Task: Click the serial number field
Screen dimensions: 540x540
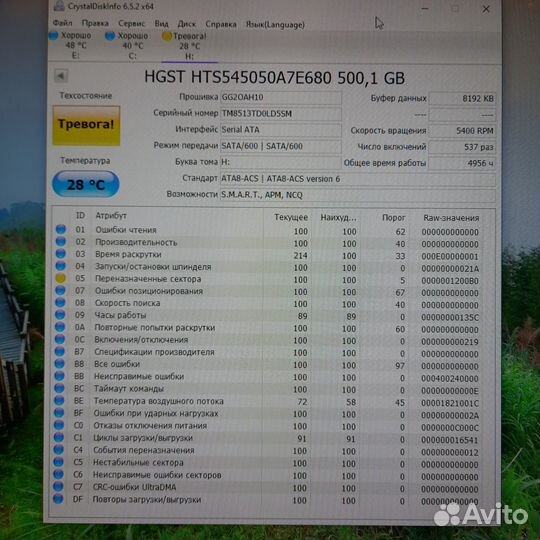Action: 280,114
